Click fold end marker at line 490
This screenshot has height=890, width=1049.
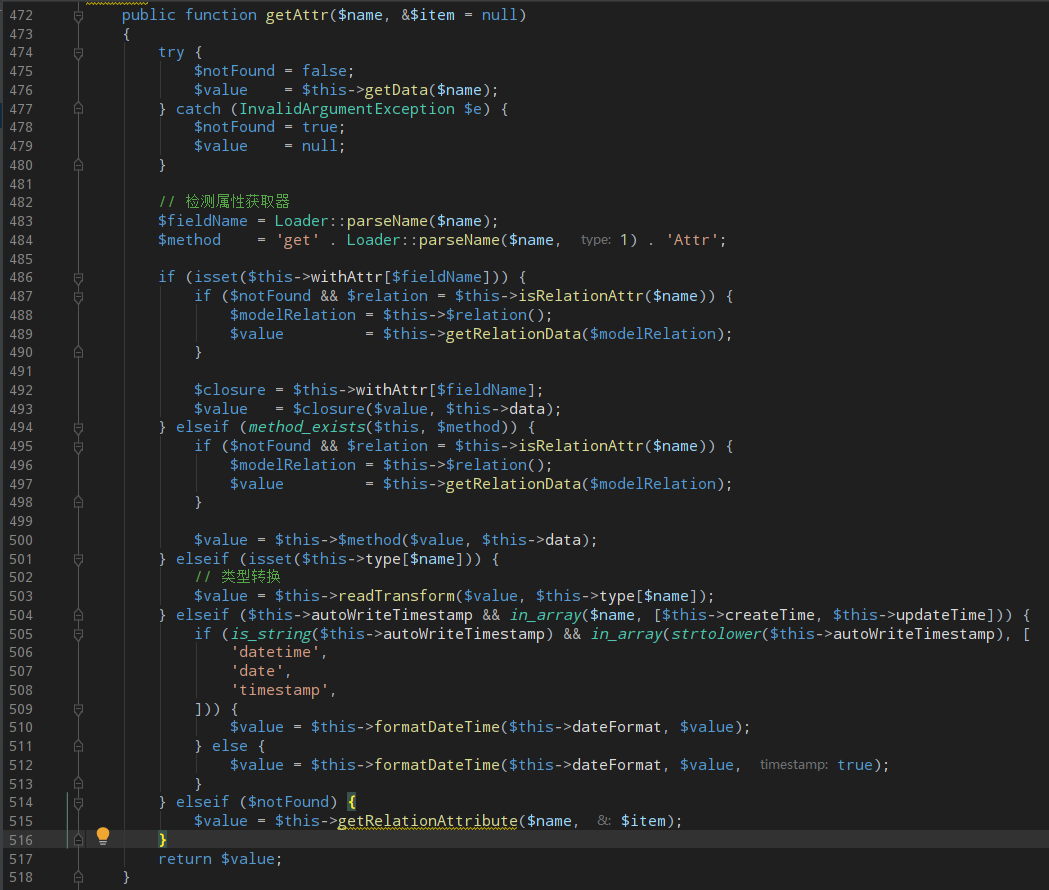(x=78, y=353)
